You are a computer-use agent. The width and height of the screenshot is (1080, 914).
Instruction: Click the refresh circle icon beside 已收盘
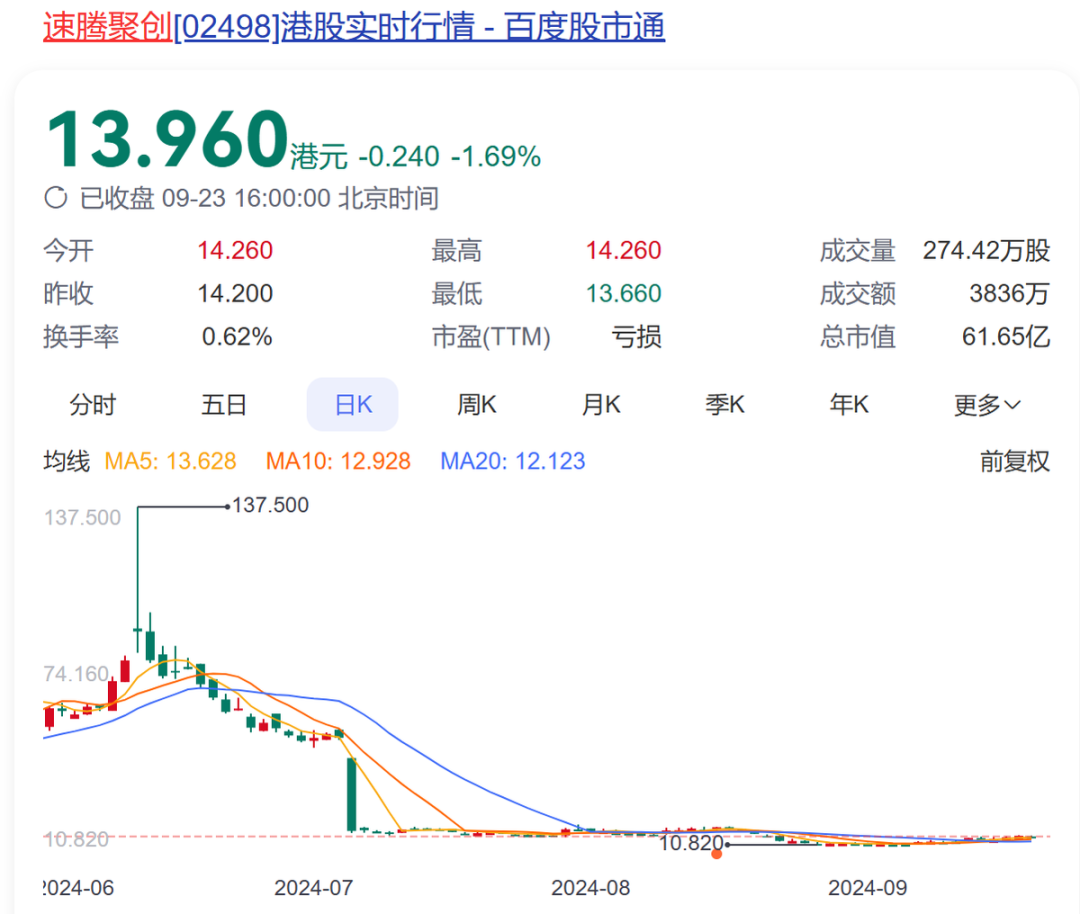pyautogui.click(x=56, y=198)
